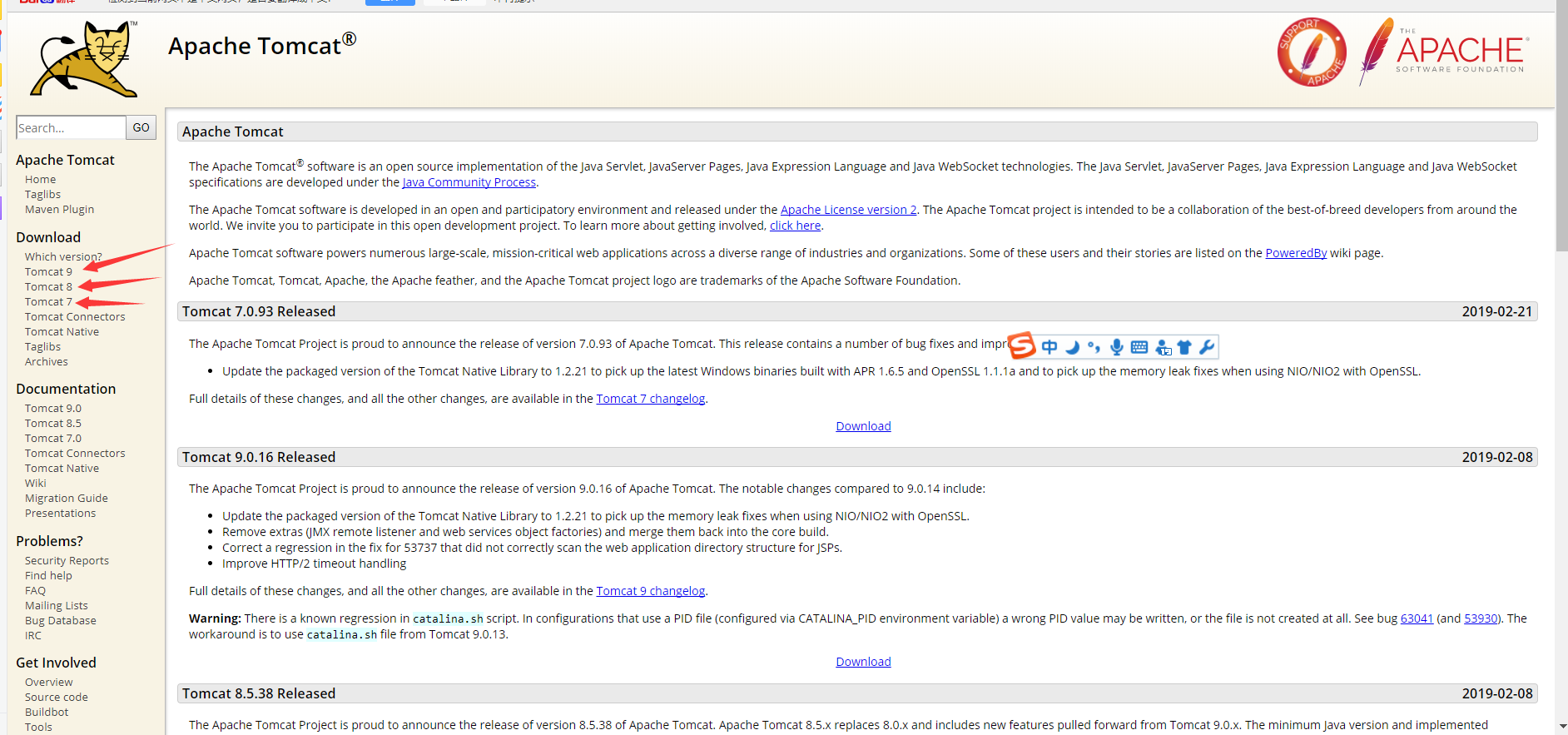Open bug 63041 link

[x=1417, y=618]
